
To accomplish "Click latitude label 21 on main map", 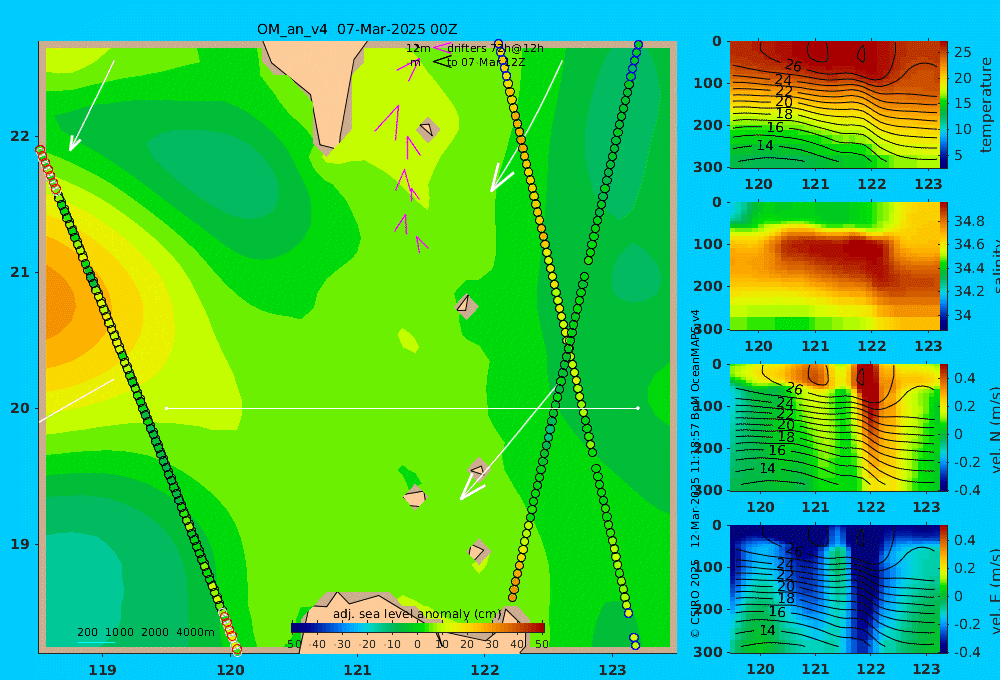I will (20, 272).
